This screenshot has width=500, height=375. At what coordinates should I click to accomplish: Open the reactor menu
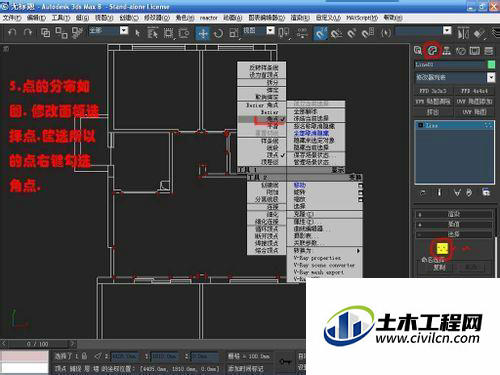click(209, 18)
